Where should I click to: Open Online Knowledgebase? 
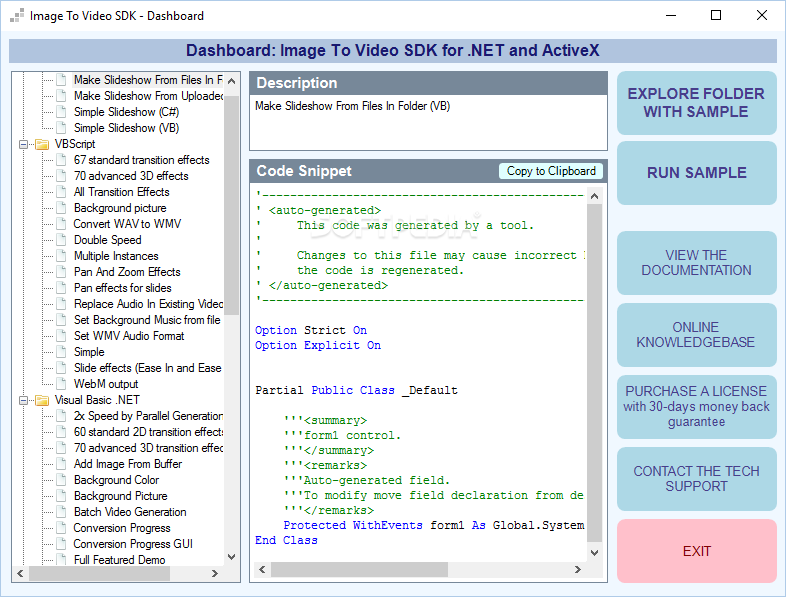point(696,335)
